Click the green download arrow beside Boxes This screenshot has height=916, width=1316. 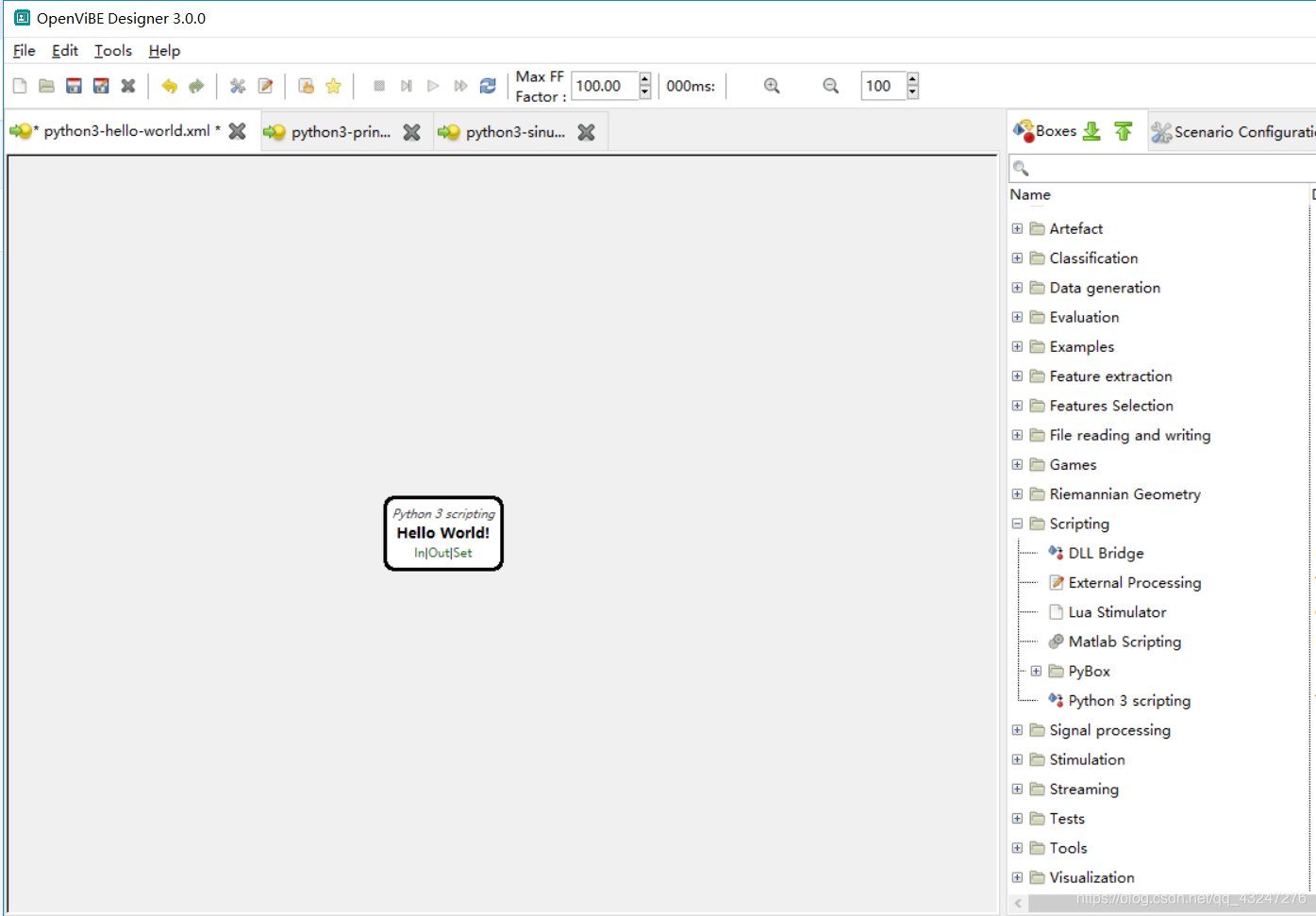(x=1091, y=131)
